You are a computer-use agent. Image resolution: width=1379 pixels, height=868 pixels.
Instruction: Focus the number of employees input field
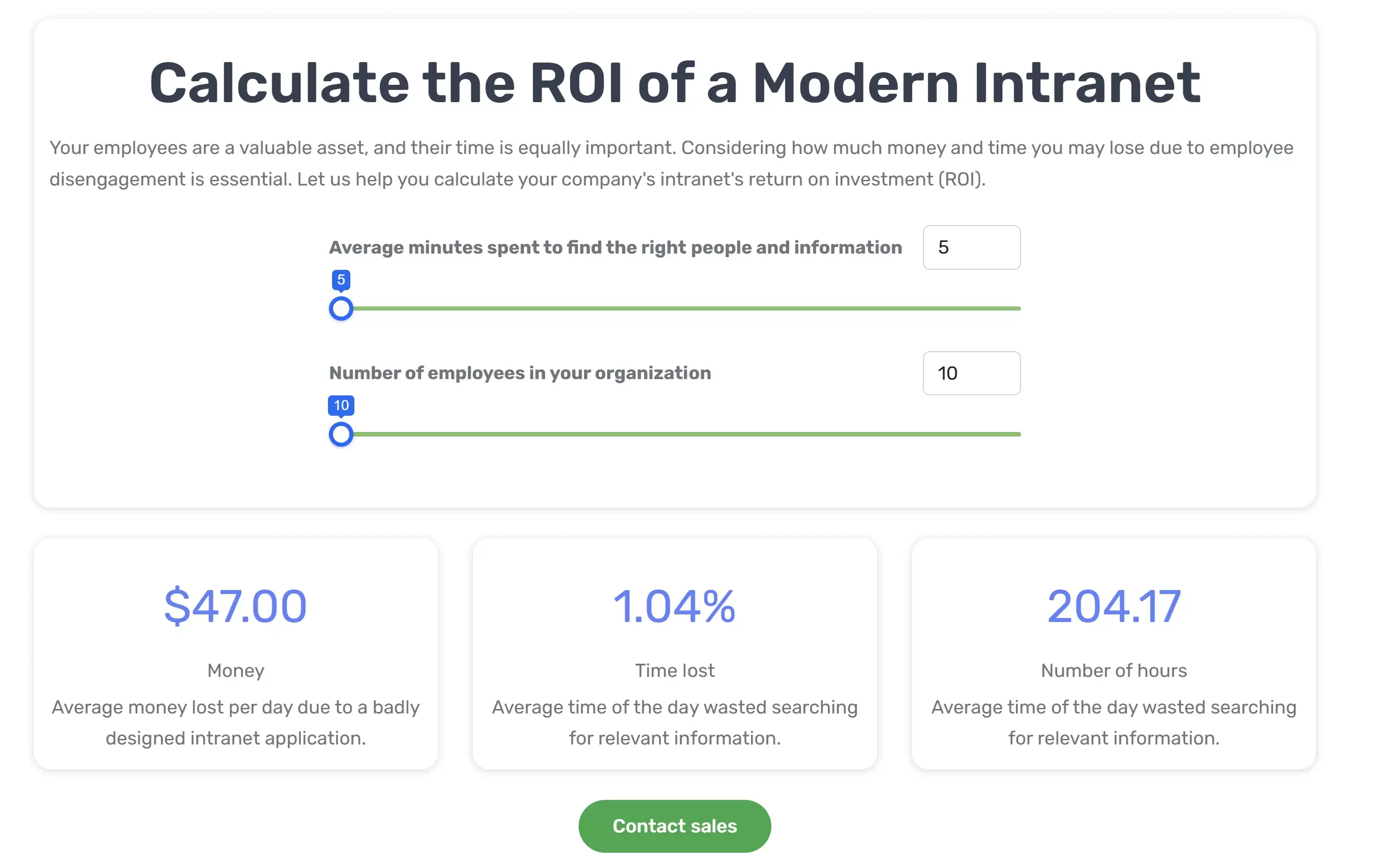[x=971, y=373]
